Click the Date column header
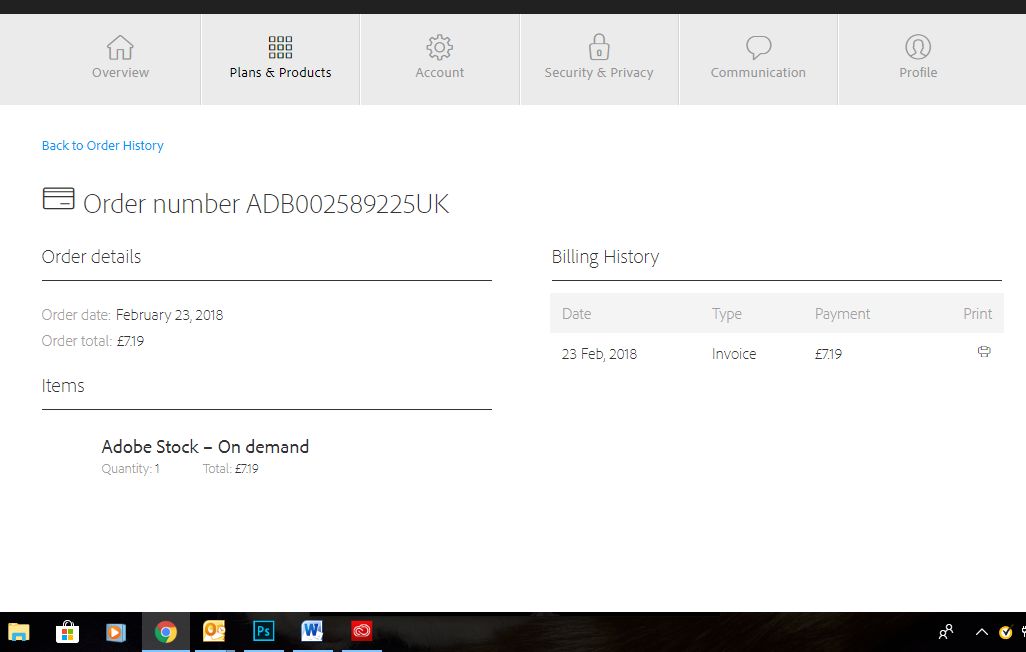This screenshot has width=1026, height=652. pos(576,314)
